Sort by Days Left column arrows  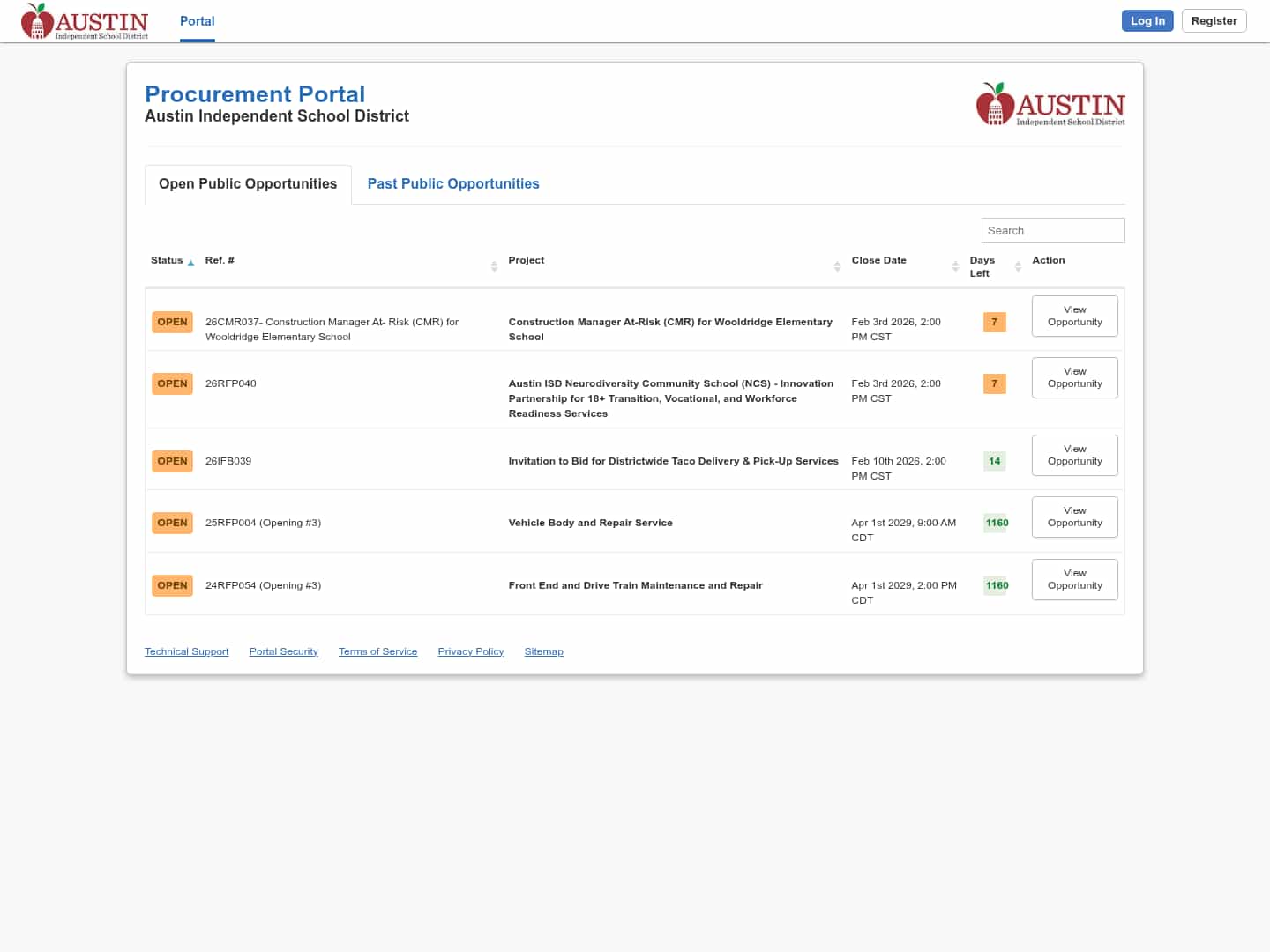1018,266
